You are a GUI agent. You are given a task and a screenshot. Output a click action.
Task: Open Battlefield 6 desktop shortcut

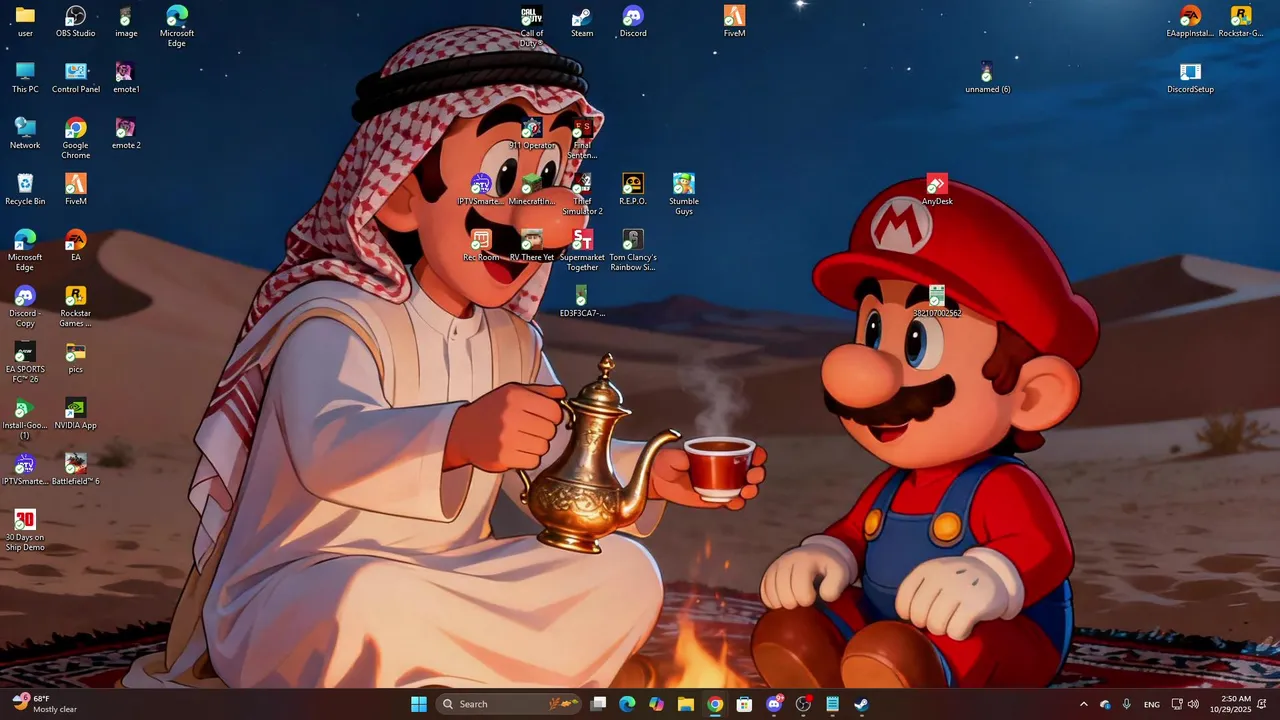(75, 469)
